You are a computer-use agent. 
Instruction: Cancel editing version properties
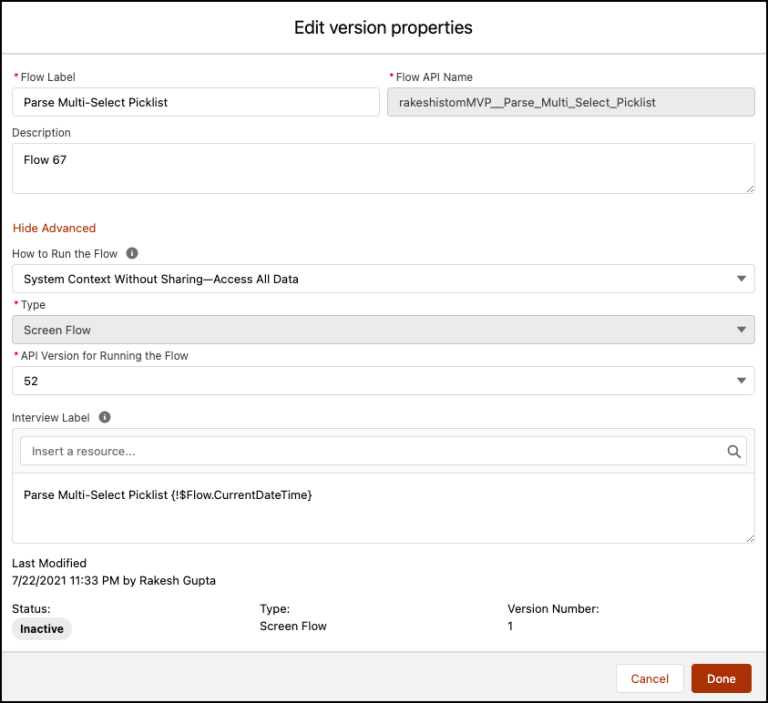[649, 679]
